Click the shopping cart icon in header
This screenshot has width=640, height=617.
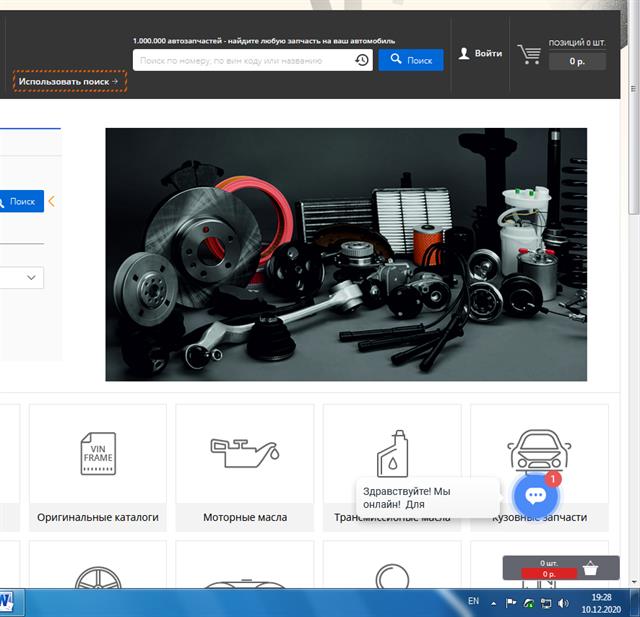[529, 54]
